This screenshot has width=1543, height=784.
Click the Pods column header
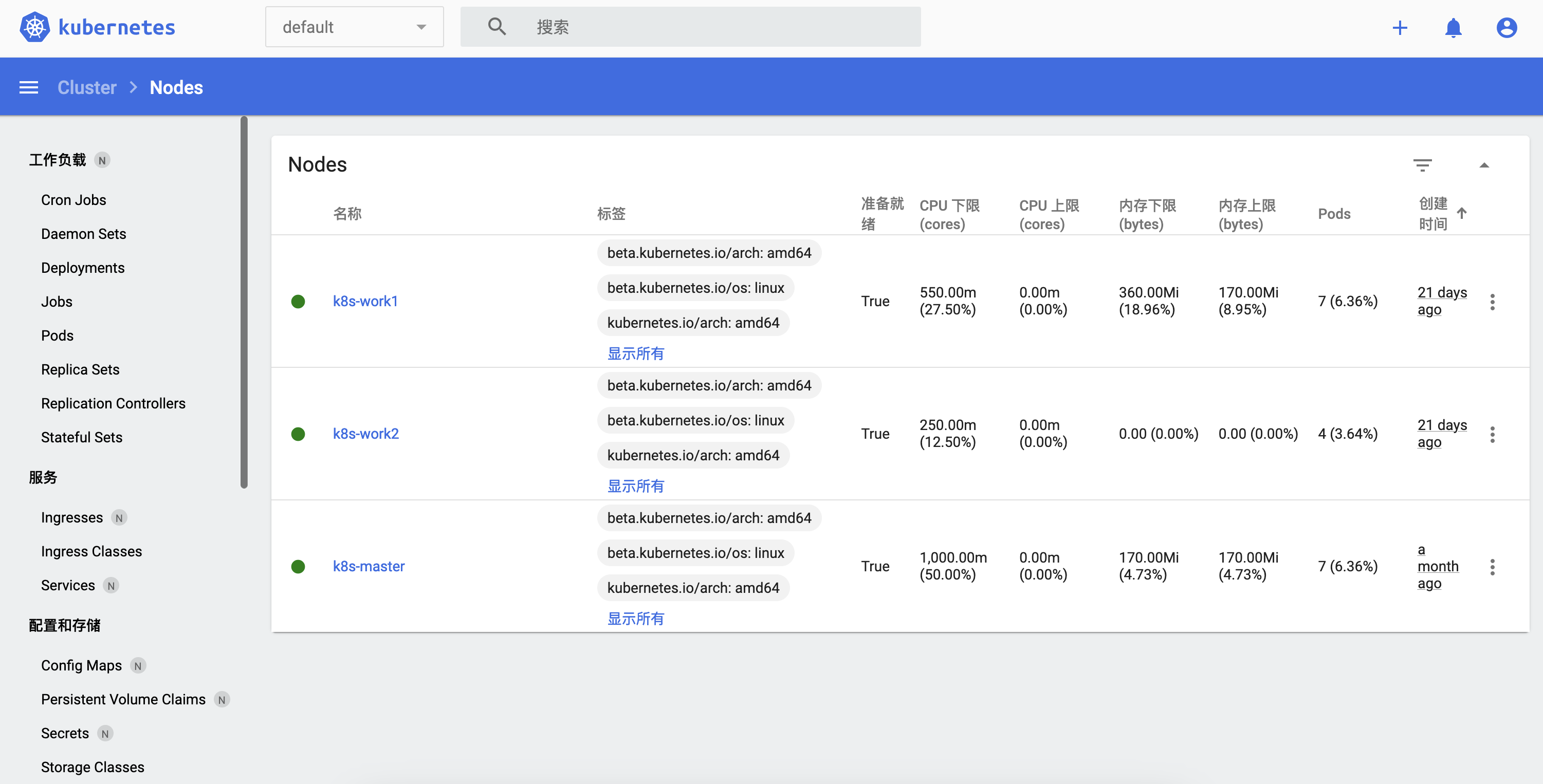1334,214
